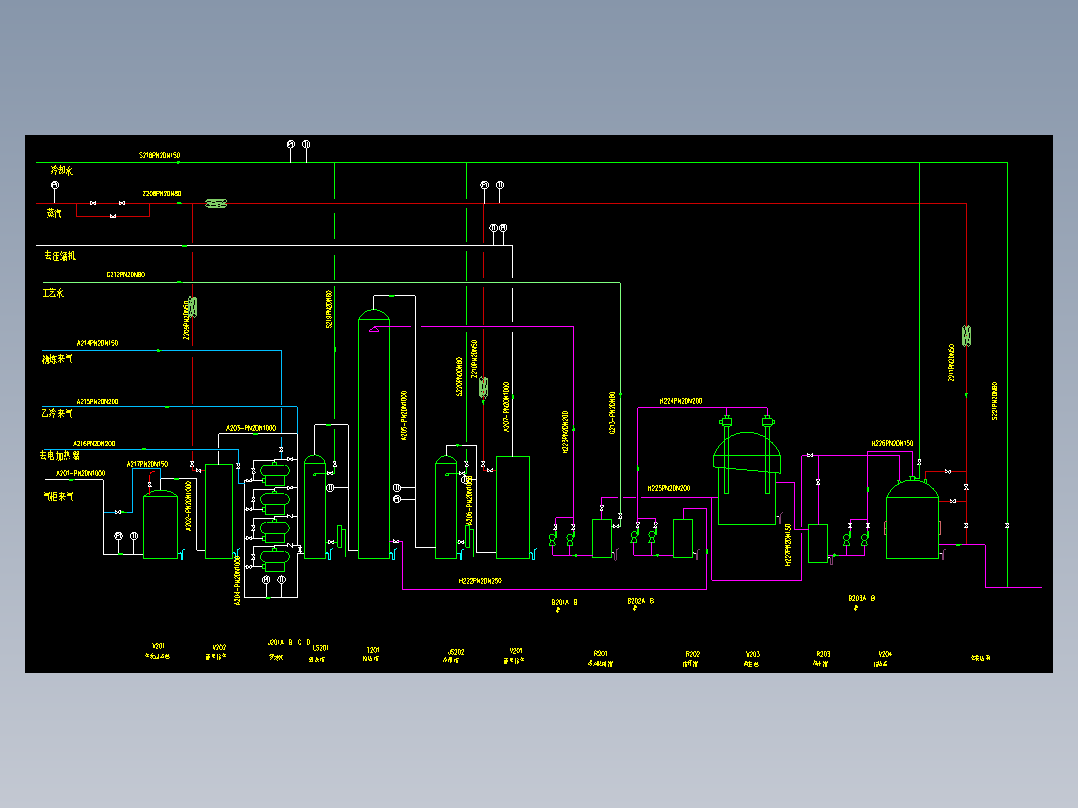Select the tall T201 tower outline
1078x808 pixels.
374,434
